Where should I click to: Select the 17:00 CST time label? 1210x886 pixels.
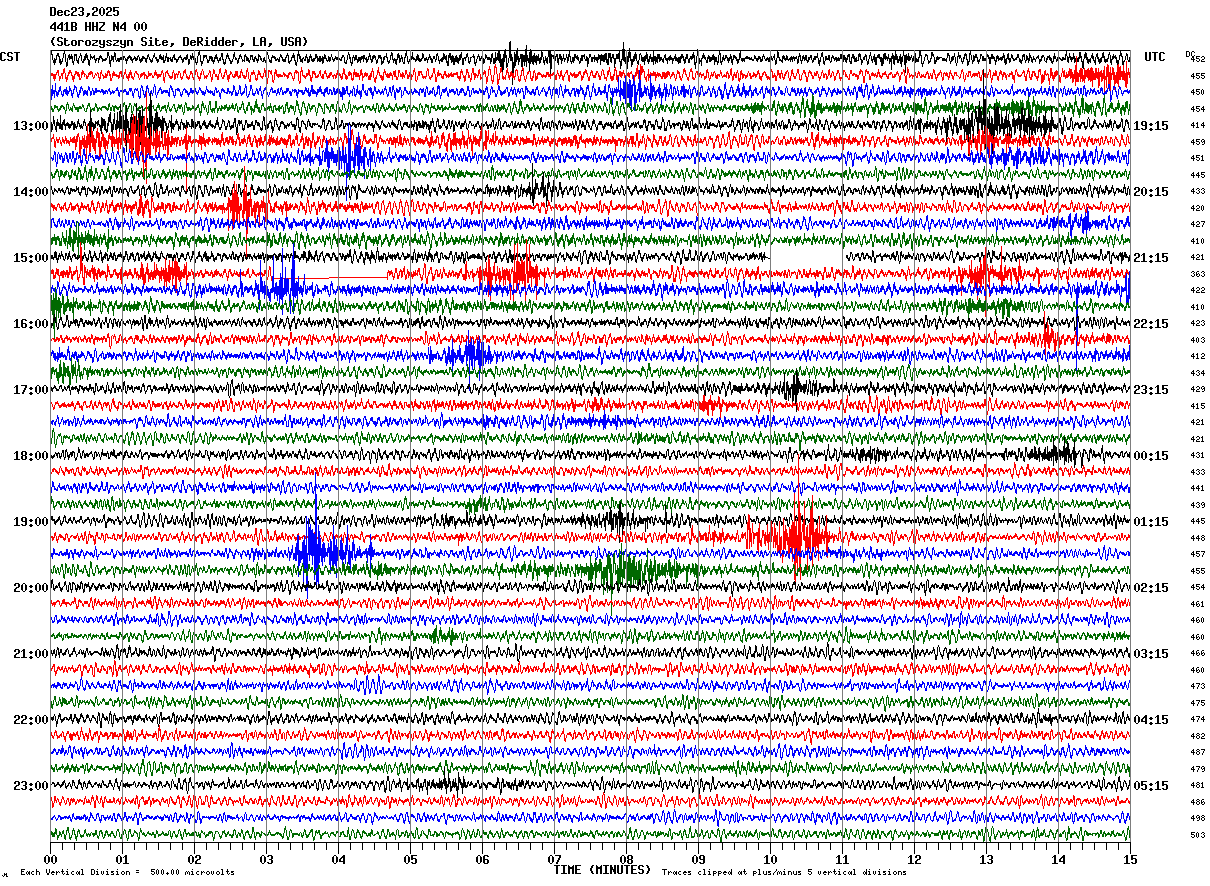coord(31,390)
